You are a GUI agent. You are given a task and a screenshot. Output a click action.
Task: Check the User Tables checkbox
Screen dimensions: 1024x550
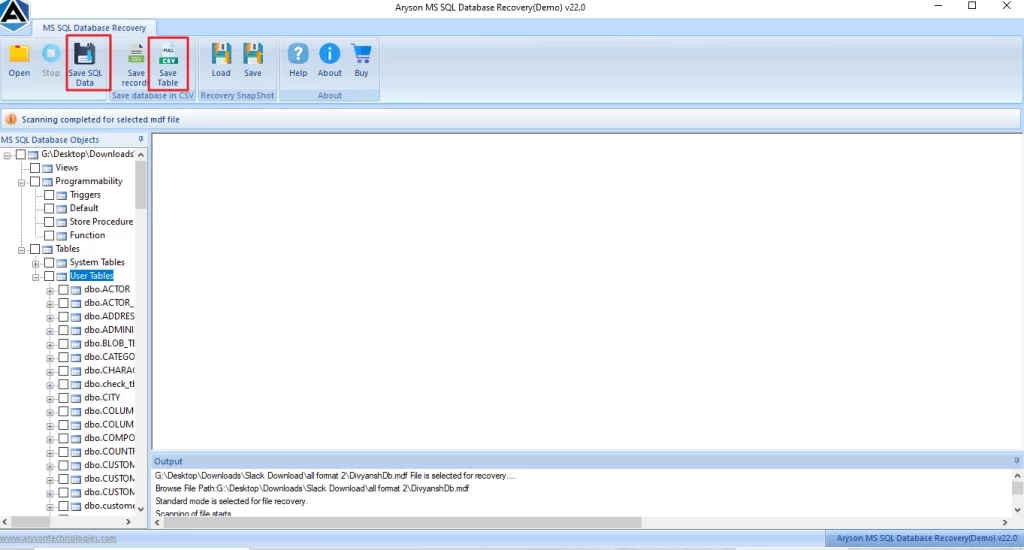tap(49, 276)
